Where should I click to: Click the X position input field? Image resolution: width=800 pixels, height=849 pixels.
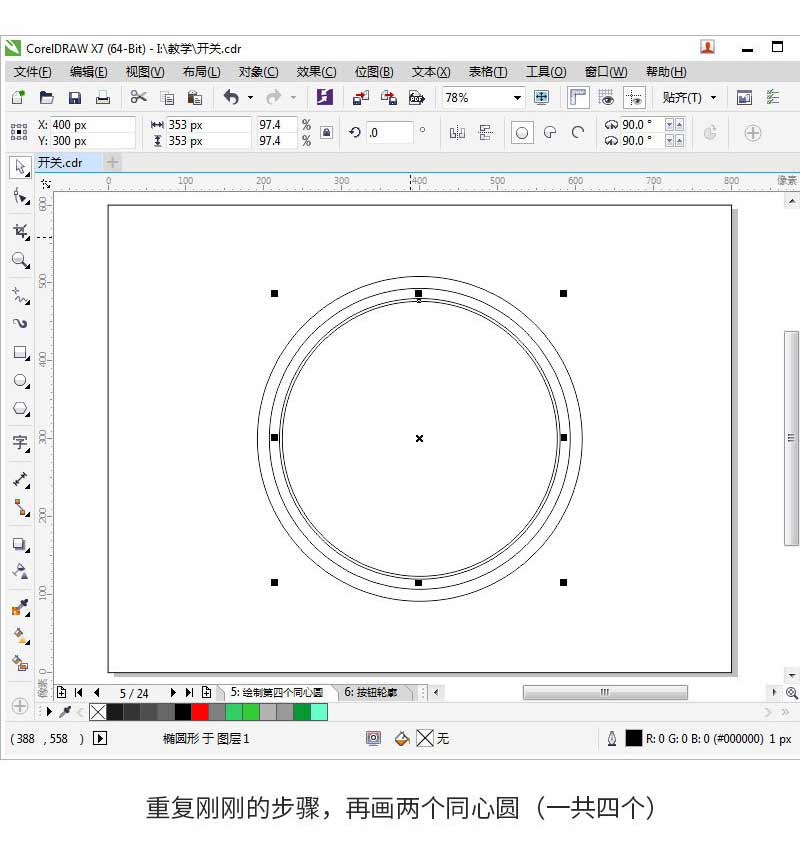click(x=93, y=125)
